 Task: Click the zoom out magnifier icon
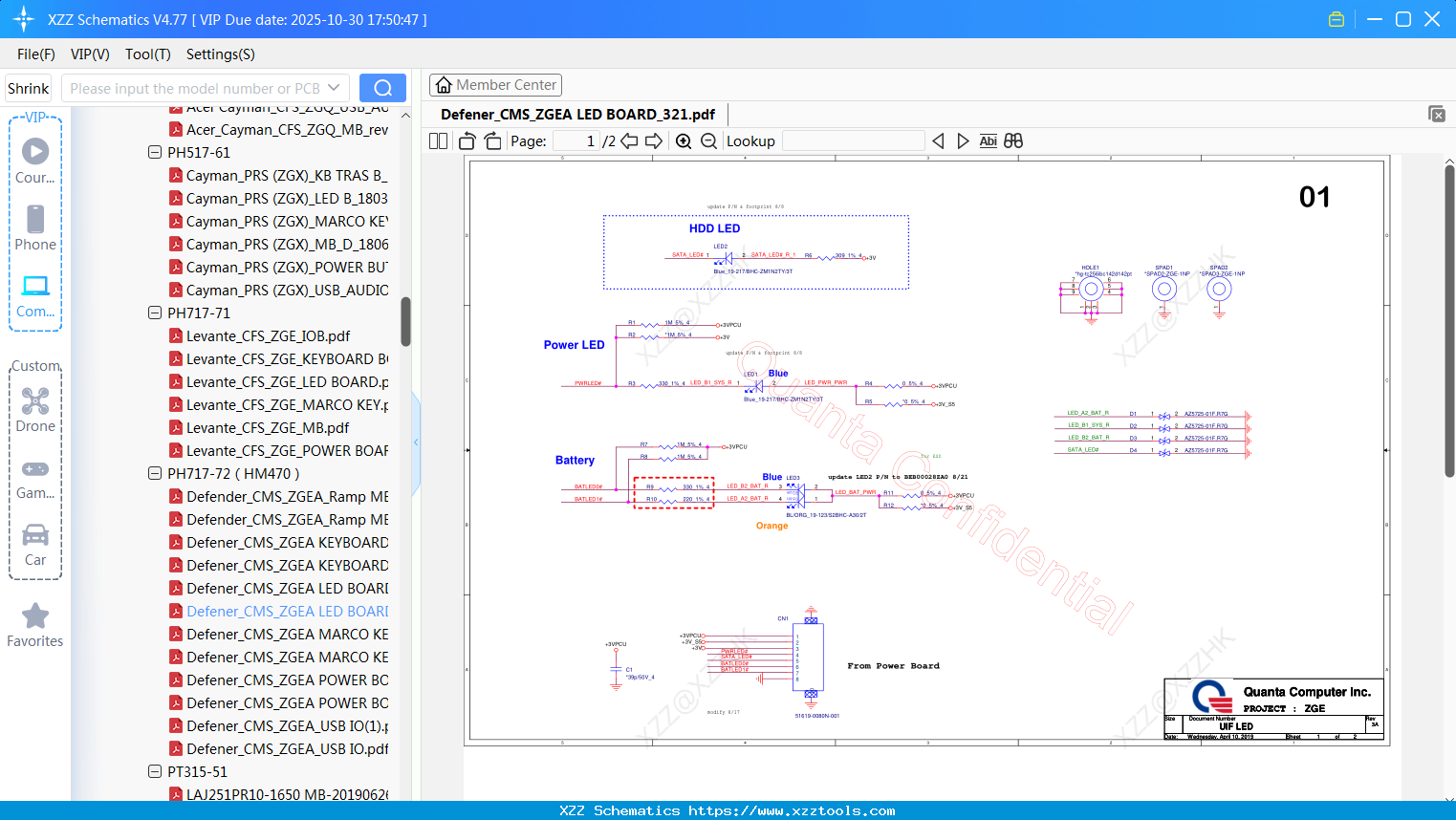[x=708, y=141]
